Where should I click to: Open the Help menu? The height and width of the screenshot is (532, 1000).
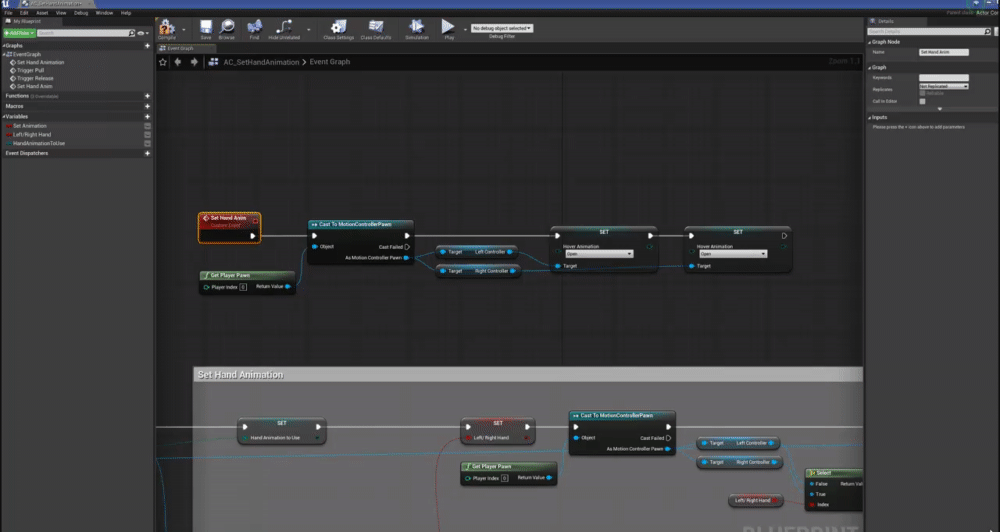point(126,13)
